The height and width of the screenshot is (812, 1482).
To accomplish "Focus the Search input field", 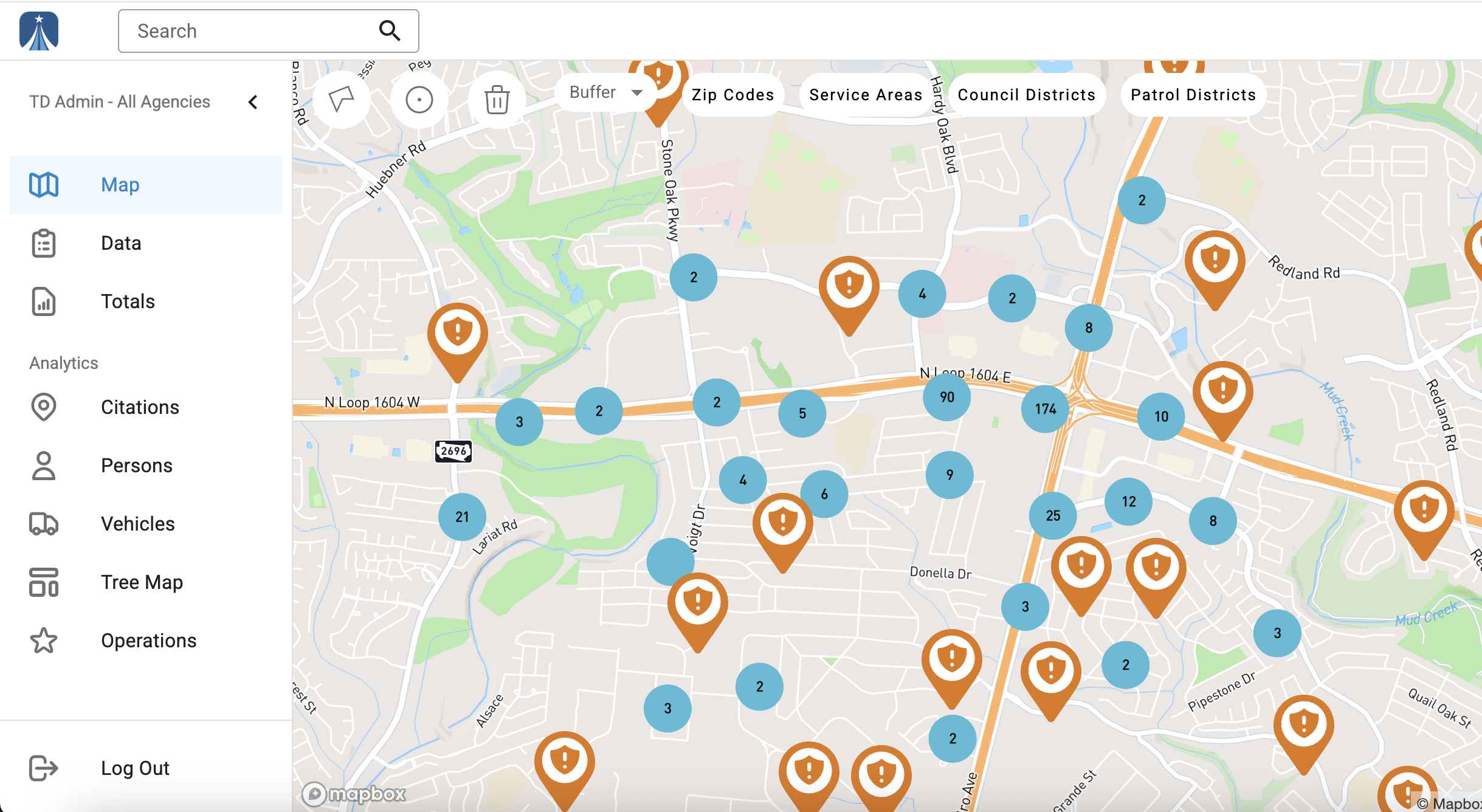I will click(268, 31).
